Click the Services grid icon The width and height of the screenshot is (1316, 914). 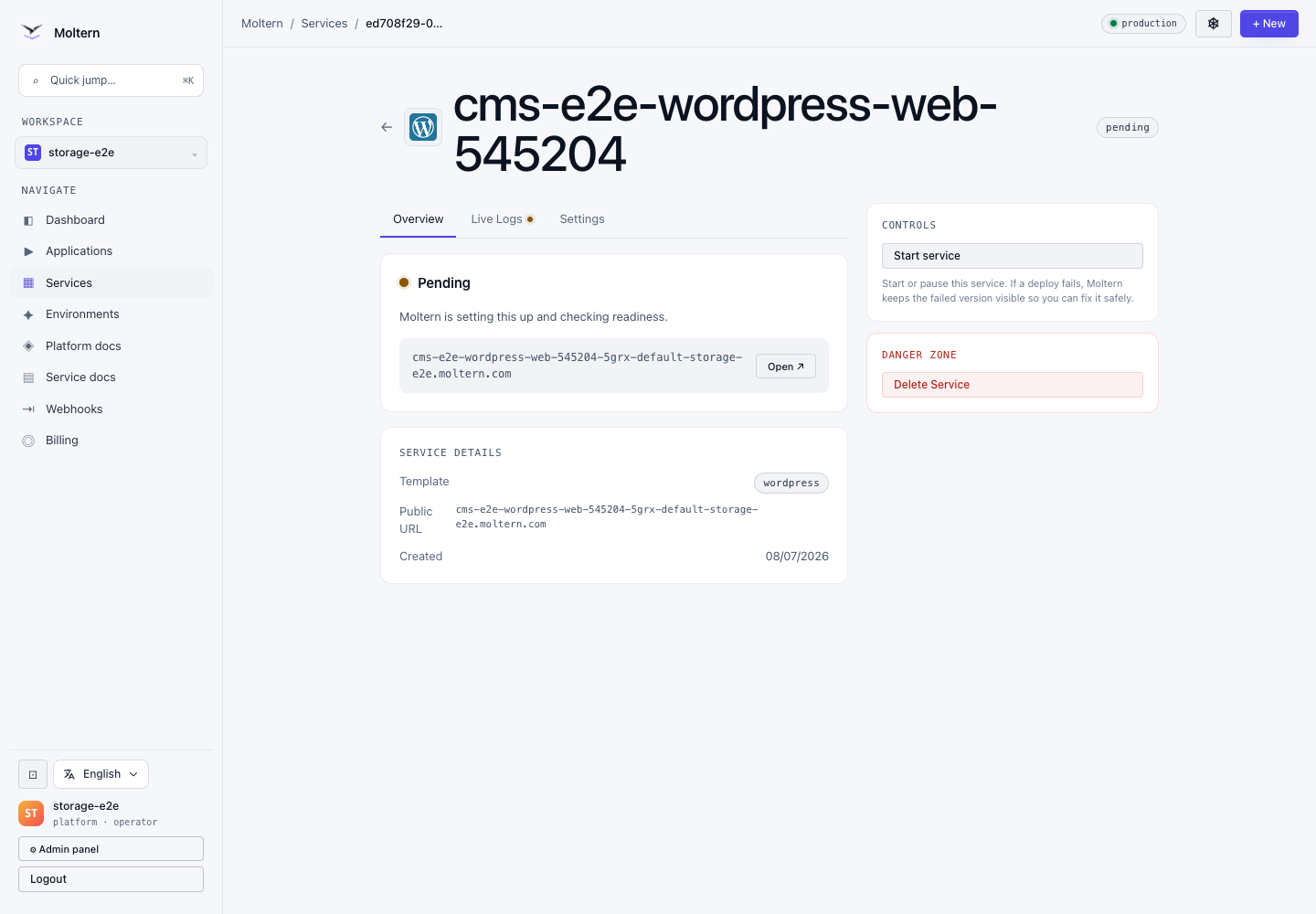click(x=28, y=283)
